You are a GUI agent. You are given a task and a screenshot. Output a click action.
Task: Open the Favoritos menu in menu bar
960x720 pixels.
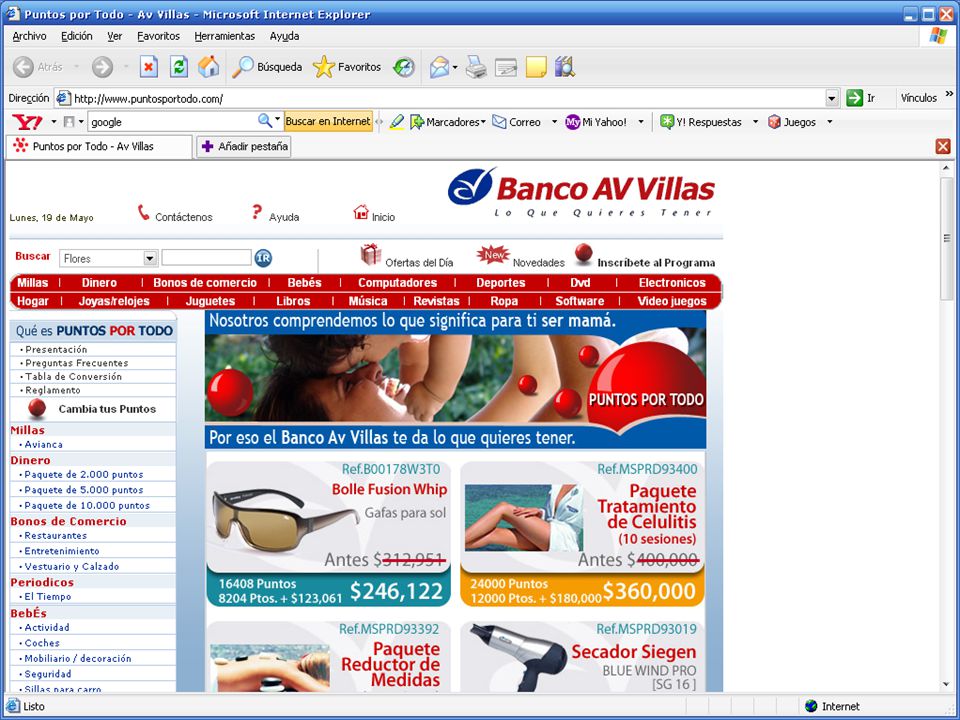[x=159, y=36]
